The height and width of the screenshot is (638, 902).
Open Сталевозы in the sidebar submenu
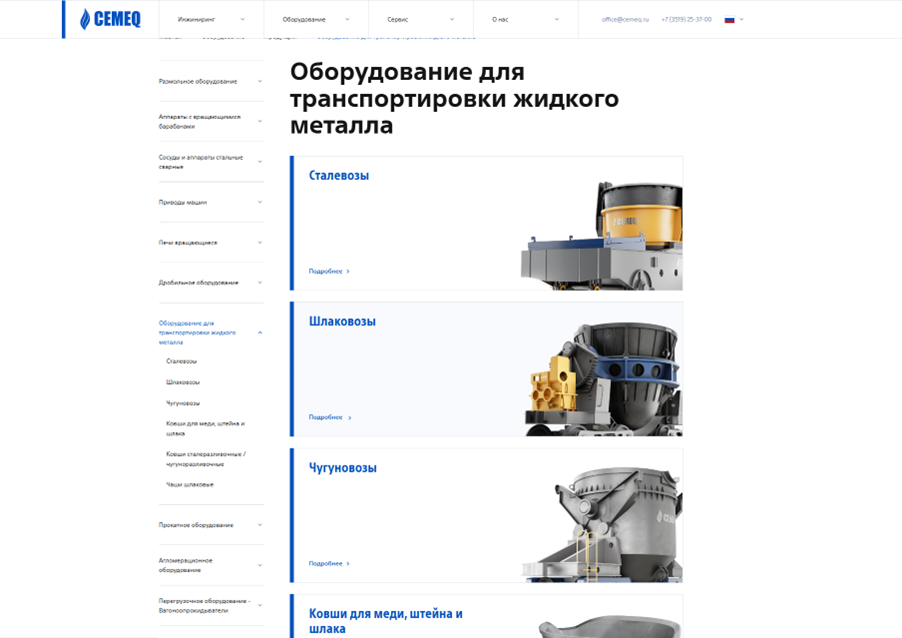[181, 361]
